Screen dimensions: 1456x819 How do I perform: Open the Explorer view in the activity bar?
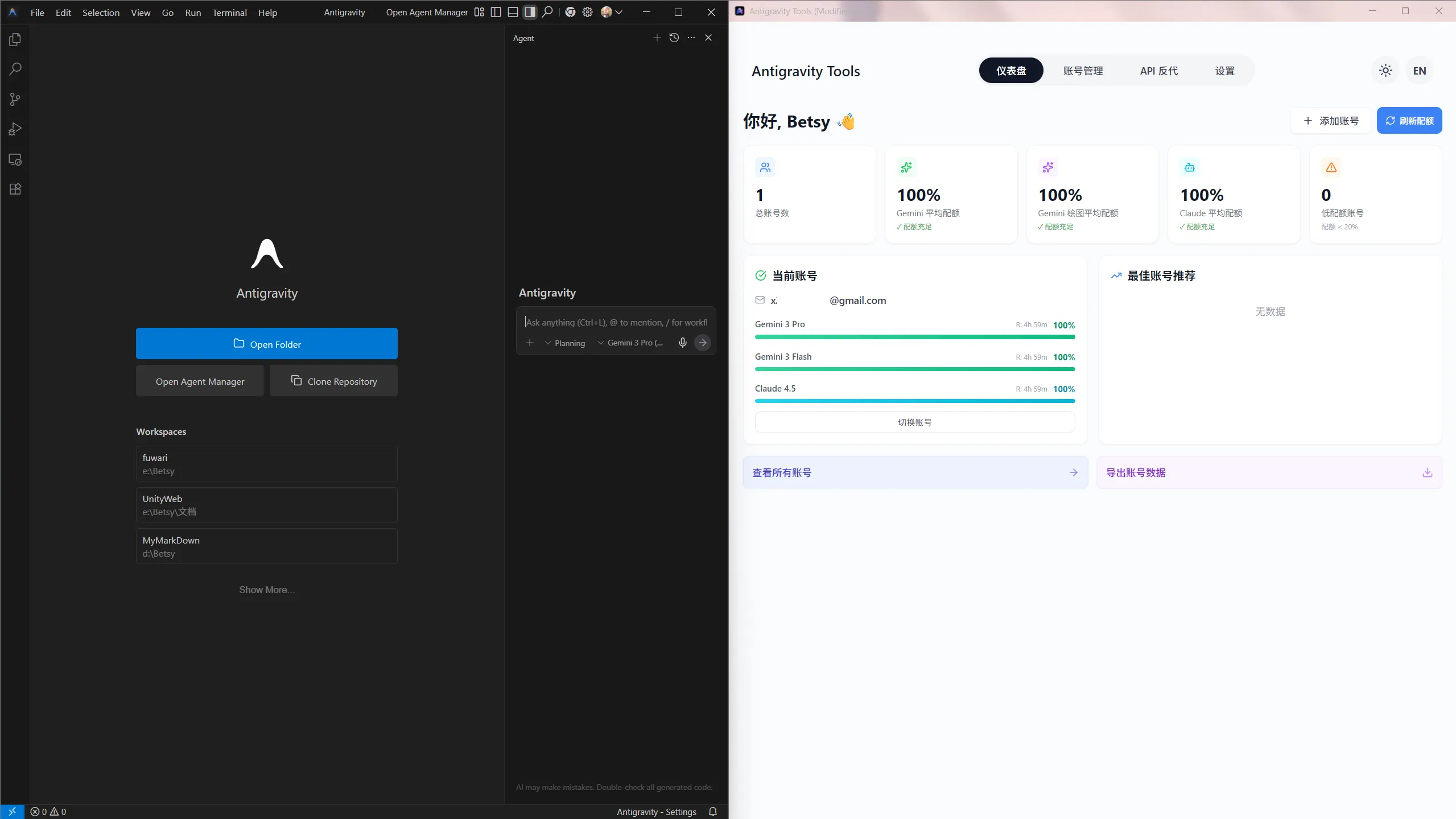15,39
